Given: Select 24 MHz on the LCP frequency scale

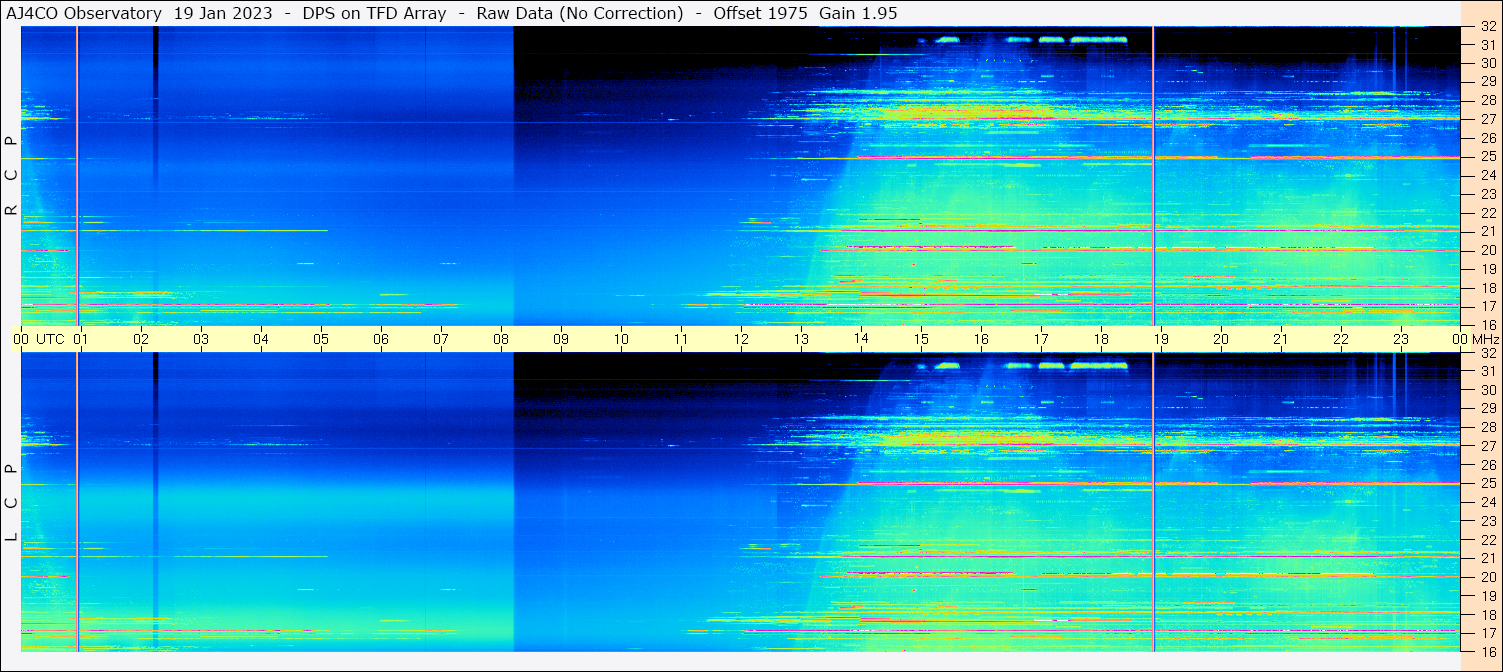Looking at the screenshot, I should pyautogui.click(x=1488, y=502).
